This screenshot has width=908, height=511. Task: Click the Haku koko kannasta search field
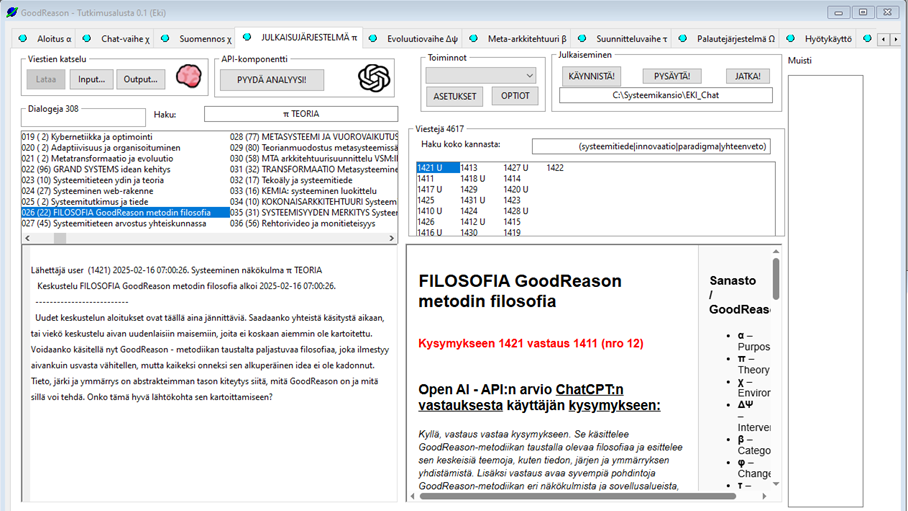651,147
